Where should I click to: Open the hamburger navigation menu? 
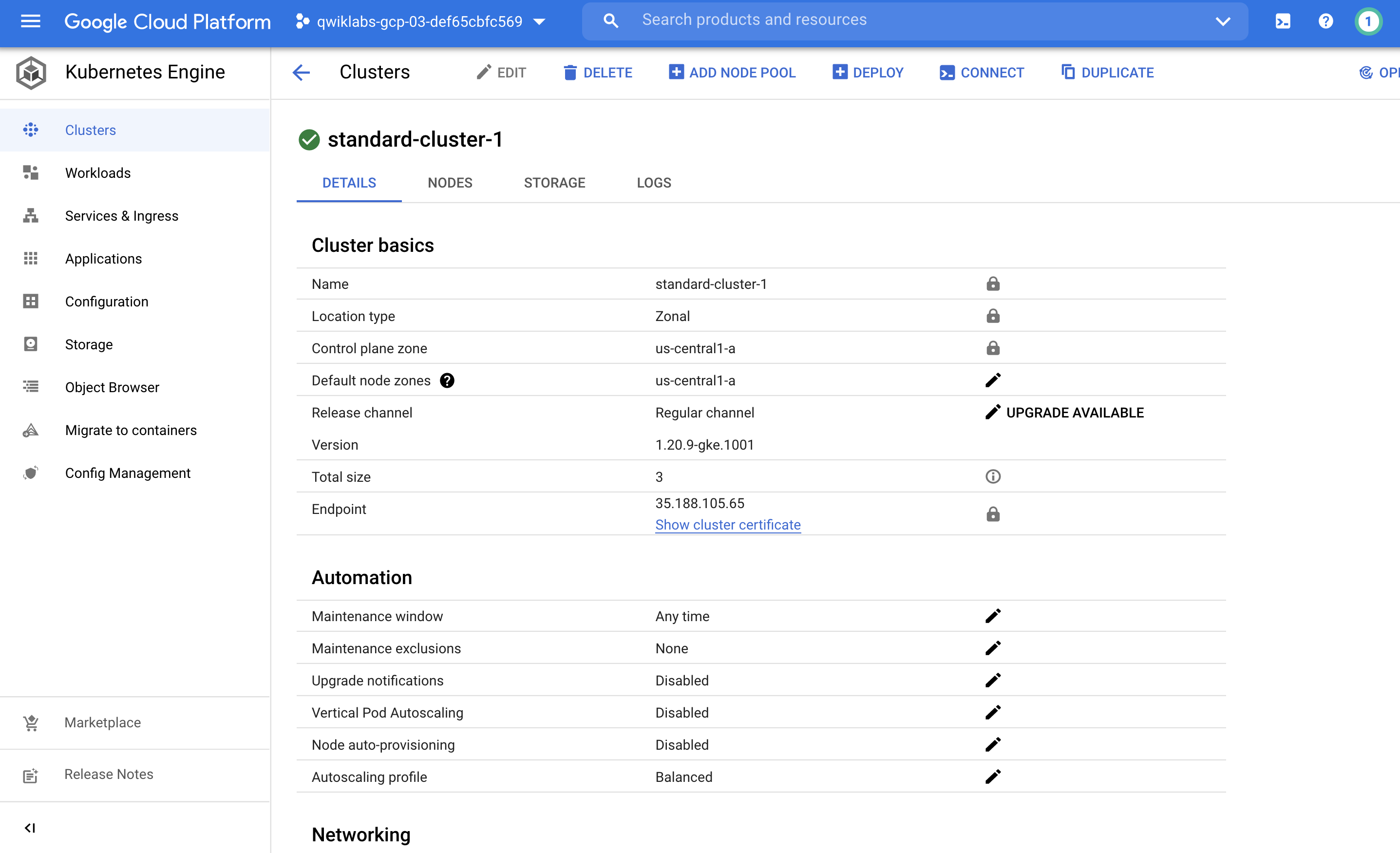click(x=30, y=21)
